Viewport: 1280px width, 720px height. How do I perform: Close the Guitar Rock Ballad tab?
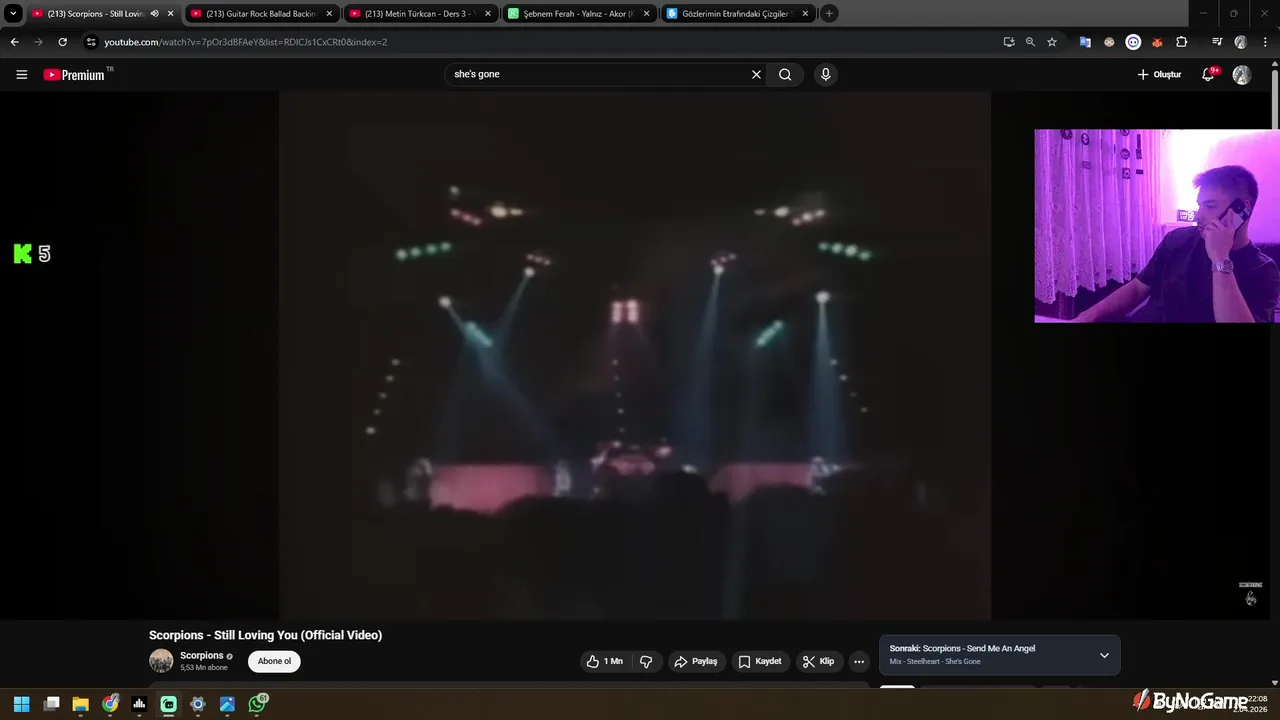pyautogui.click(x=329, y=14)
